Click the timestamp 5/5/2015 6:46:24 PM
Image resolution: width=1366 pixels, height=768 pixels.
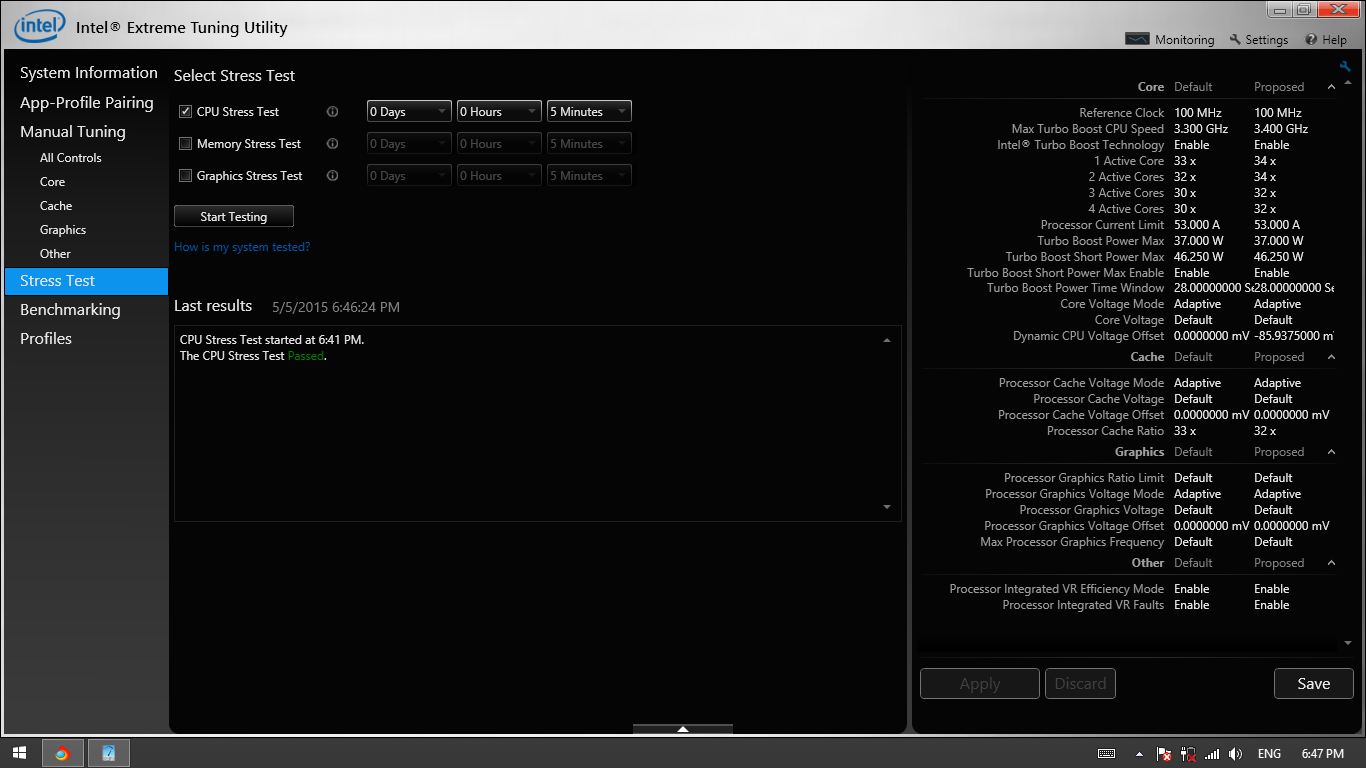[x=336, y=307]
